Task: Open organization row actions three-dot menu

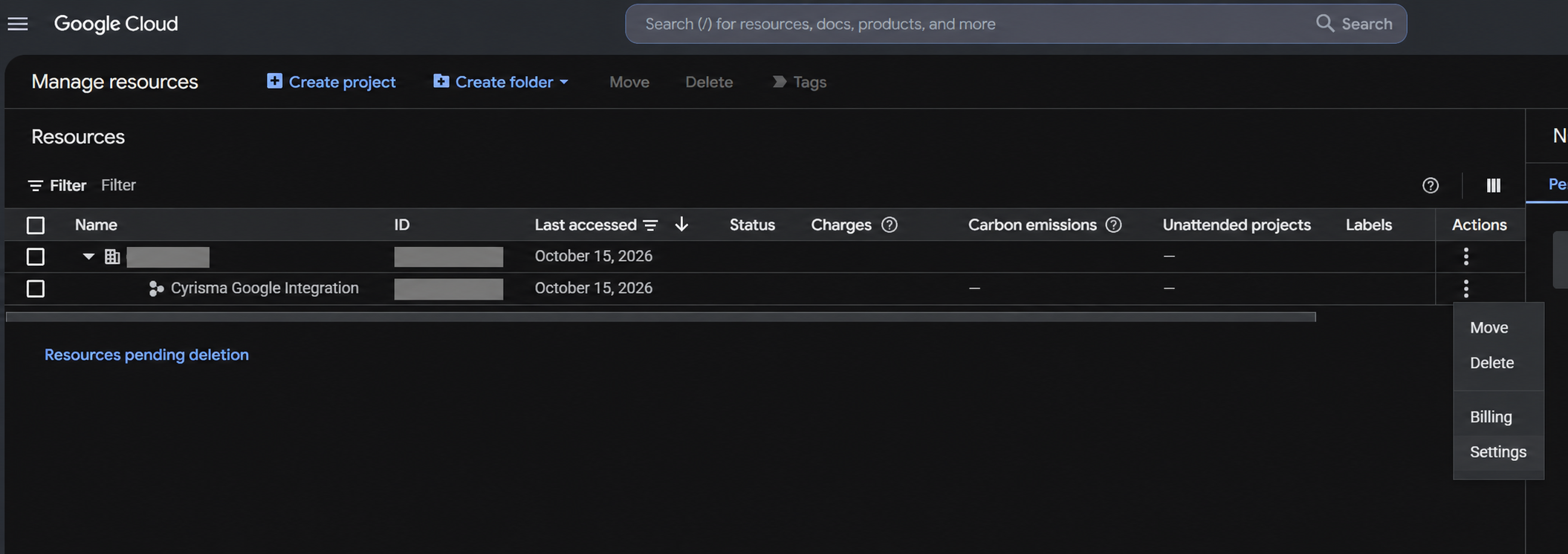Action: point(1466,257)
